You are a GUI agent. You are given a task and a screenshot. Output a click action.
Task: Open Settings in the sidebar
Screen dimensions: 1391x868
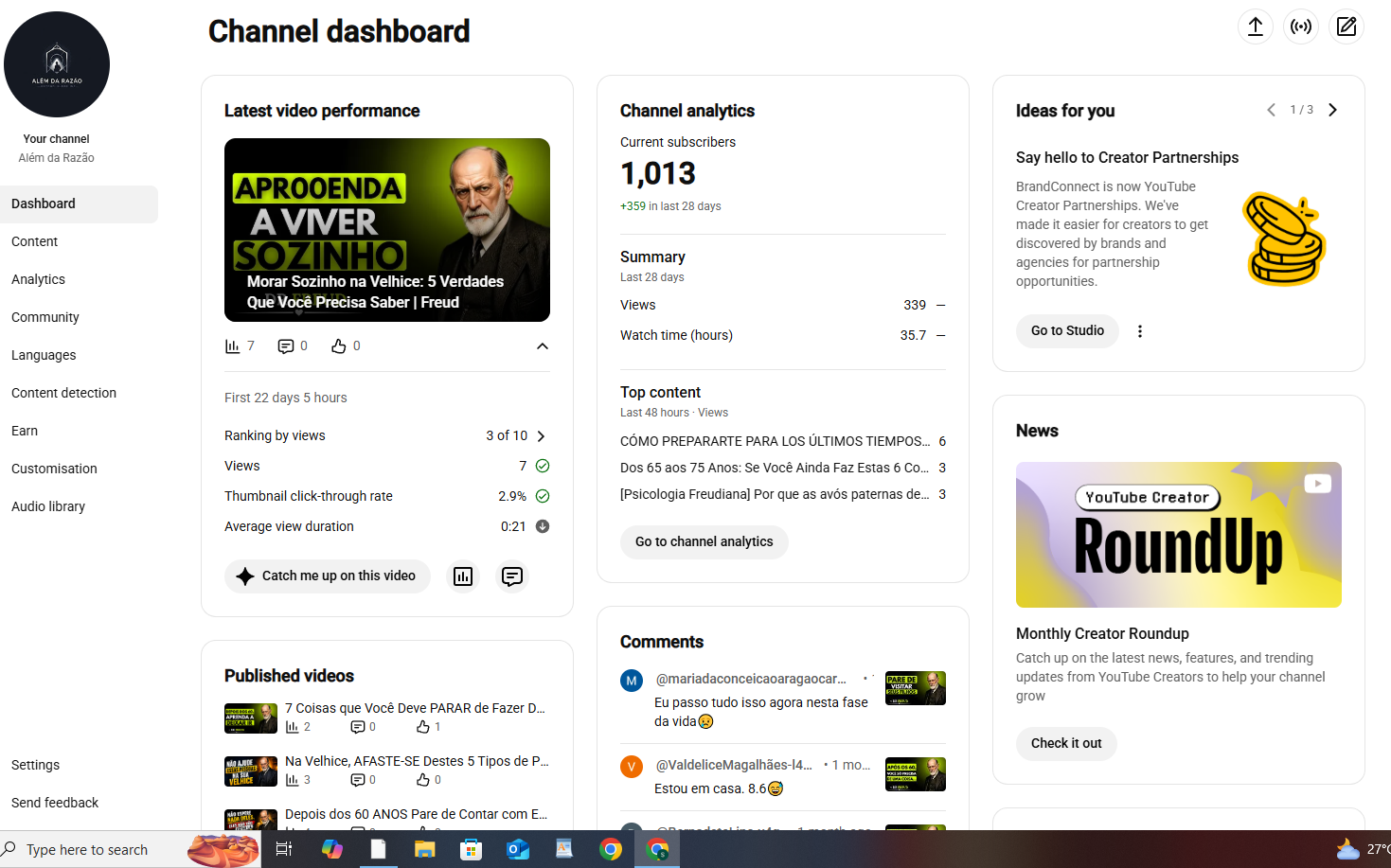point(80,765)
